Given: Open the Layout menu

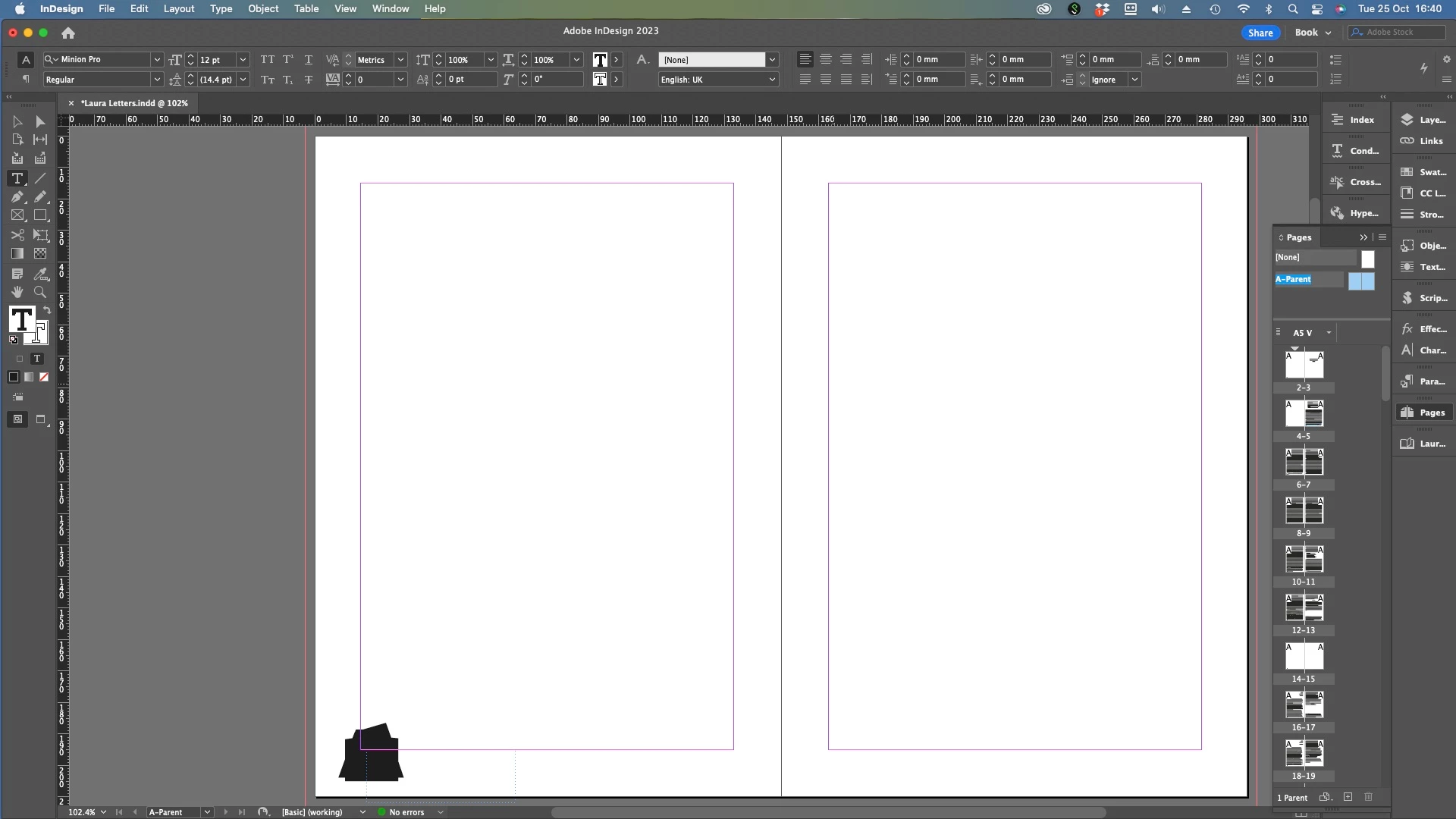Looking at the screenshot, I should (179, 9).
